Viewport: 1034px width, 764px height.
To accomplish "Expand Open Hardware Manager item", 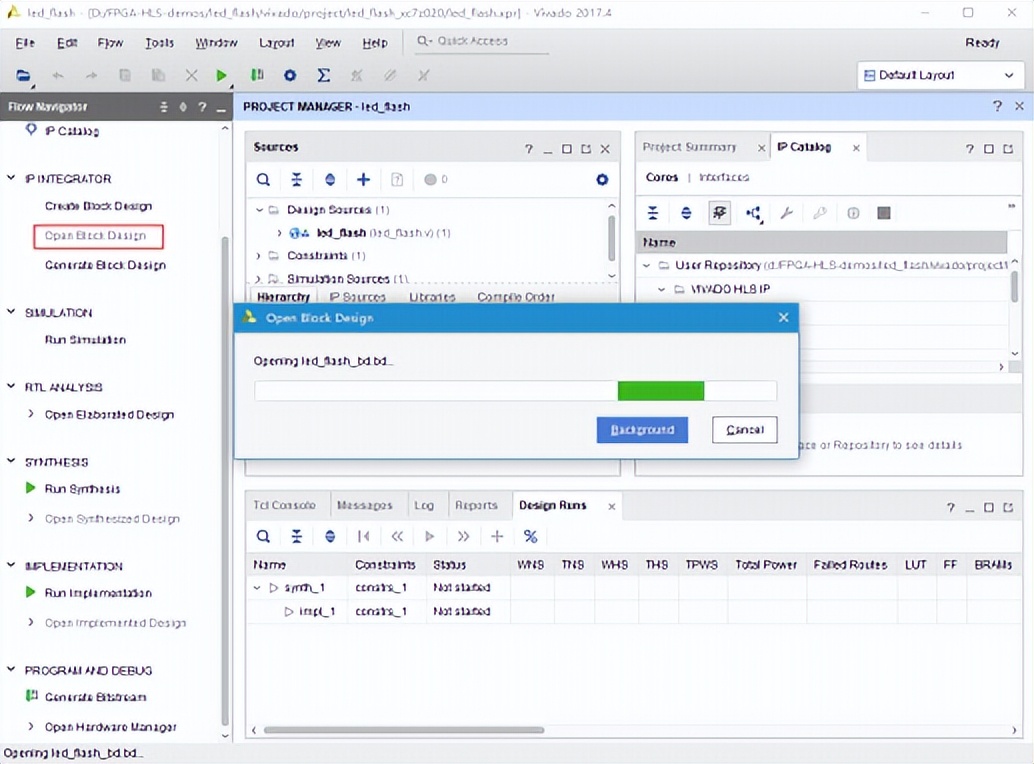I will [30, 726].
